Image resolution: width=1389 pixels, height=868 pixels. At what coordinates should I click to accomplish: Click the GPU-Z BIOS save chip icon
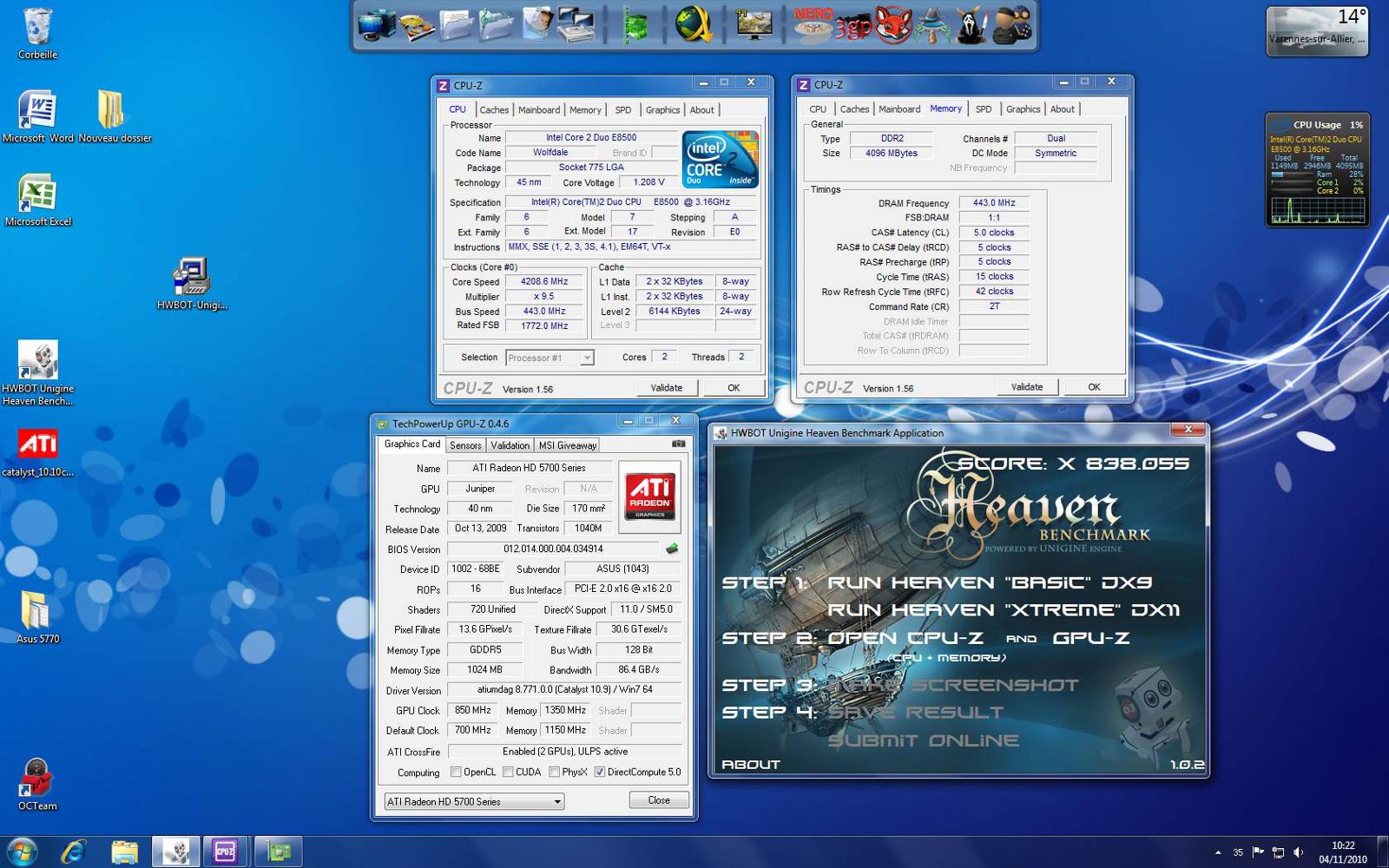point(671,549)
